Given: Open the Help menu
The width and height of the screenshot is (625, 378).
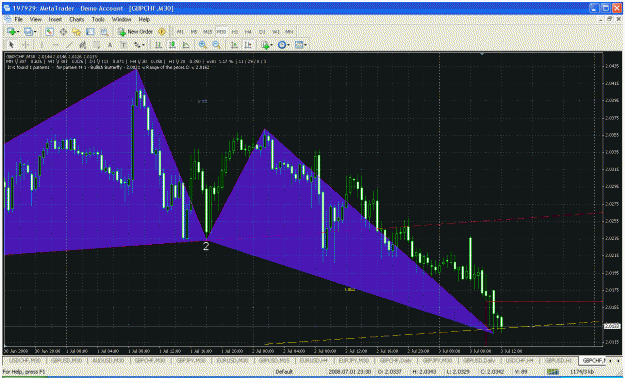Looking at the screenshot, I should (x=144, y=19).
